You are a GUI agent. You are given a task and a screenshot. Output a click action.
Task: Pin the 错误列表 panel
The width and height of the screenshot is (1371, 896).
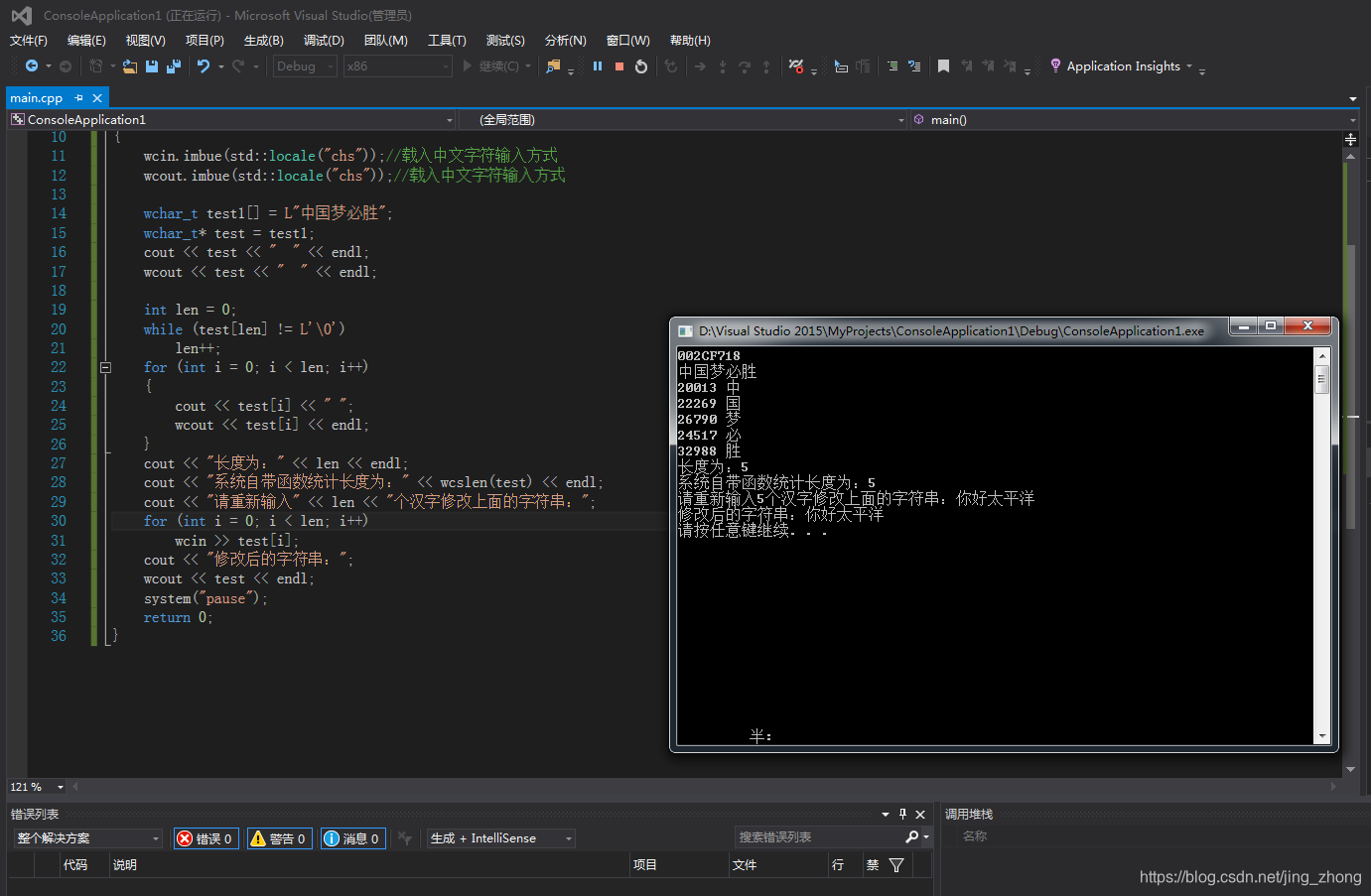click(902, 814)
